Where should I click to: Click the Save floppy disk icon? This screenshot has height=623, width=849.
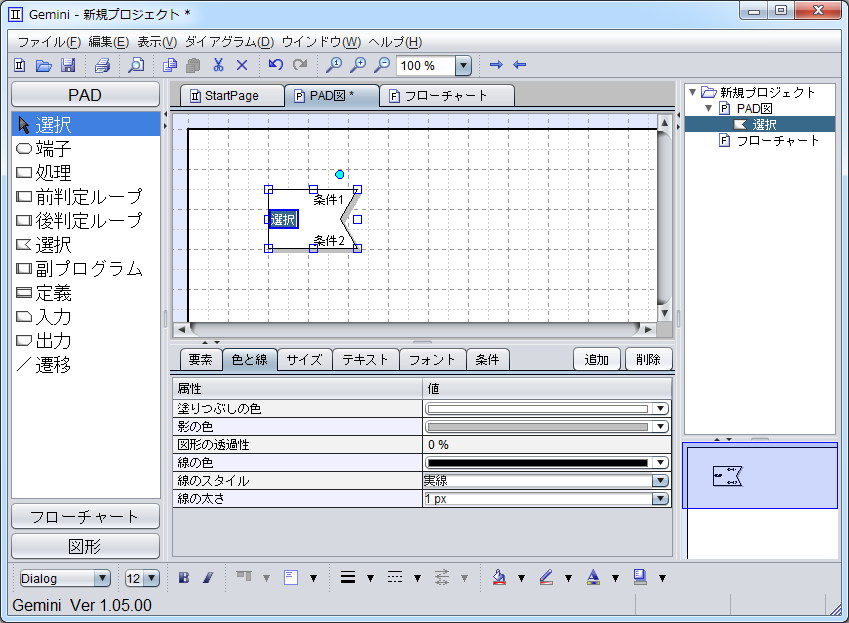coord(68,65)
